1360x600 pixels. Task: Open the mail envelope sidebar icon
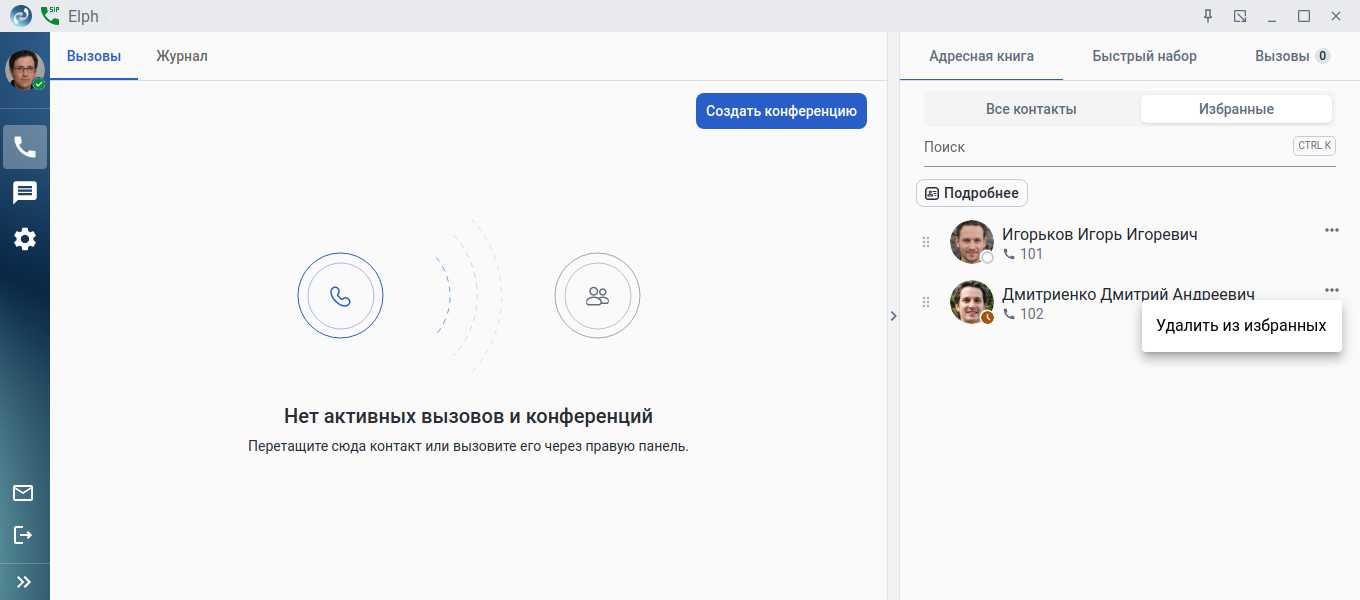(x=23, y=493)
